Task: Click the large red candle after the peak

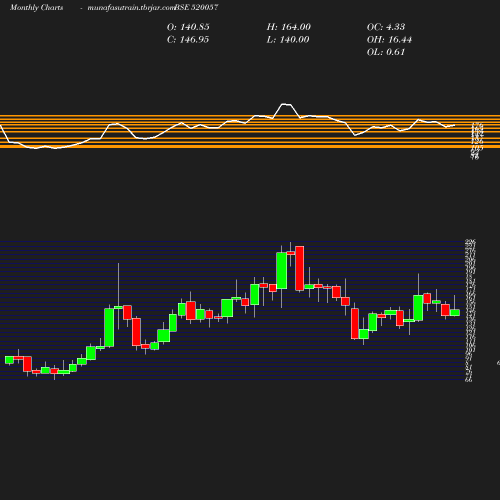Action: (x=300, y=268)
